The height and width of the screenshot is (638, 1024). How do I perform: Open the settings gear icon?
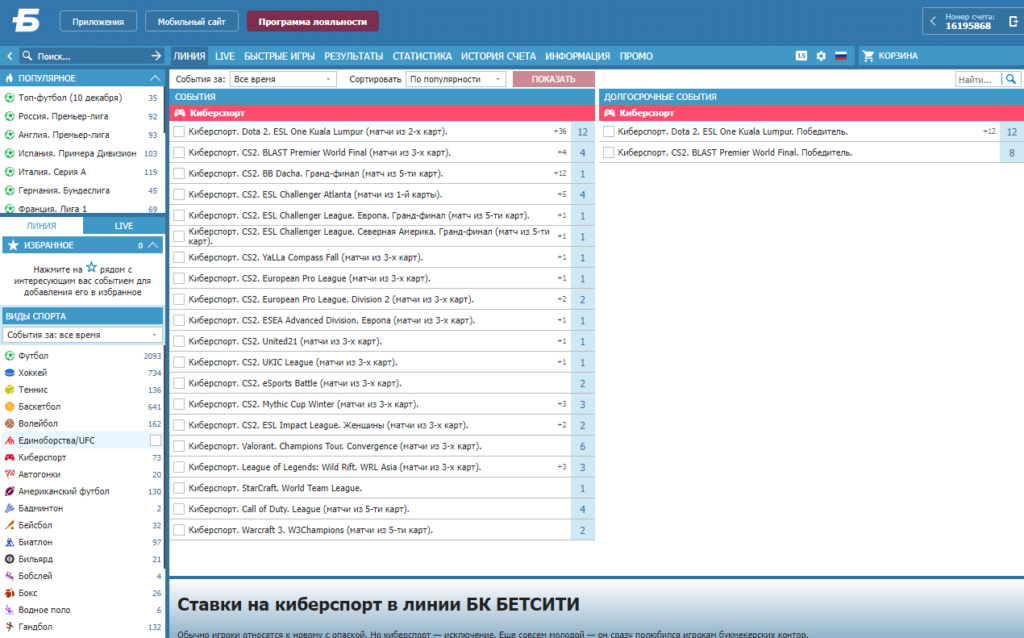[x=821, y=56]
